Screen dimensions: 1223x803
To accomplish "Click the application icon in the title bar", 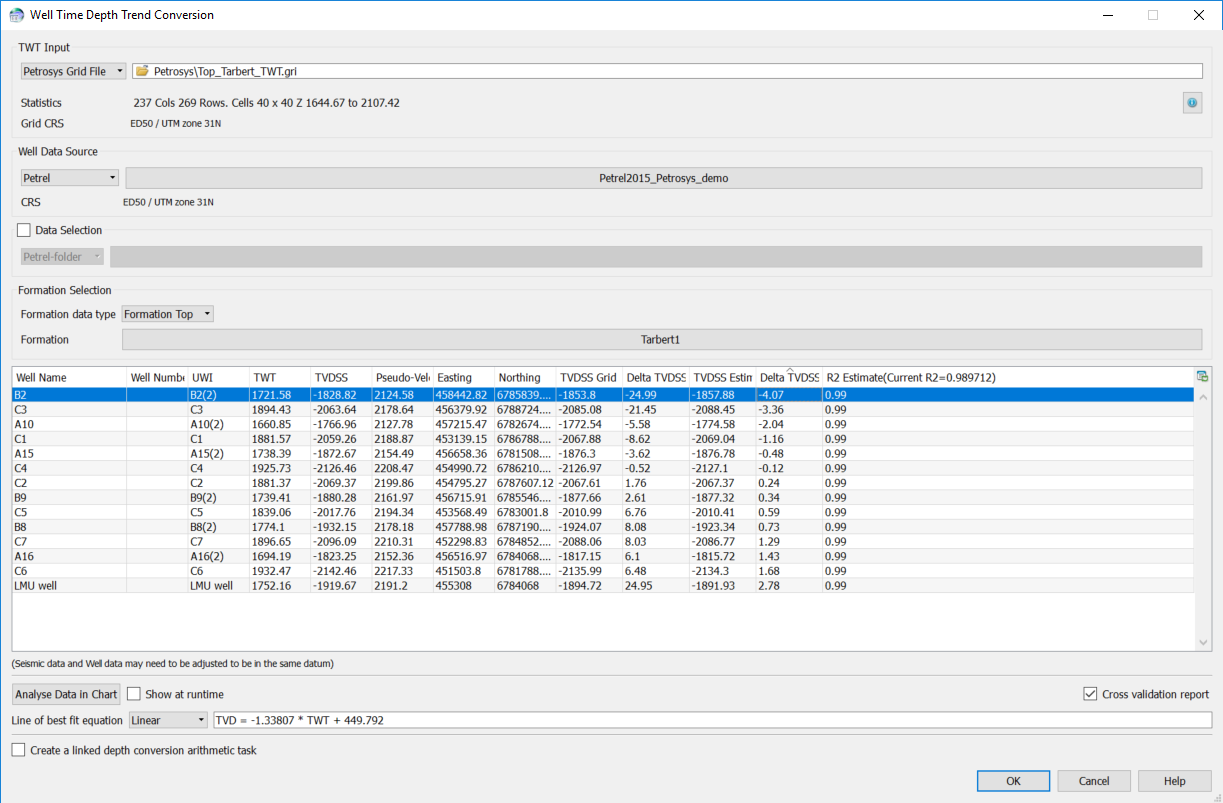I will coord(16,15).
